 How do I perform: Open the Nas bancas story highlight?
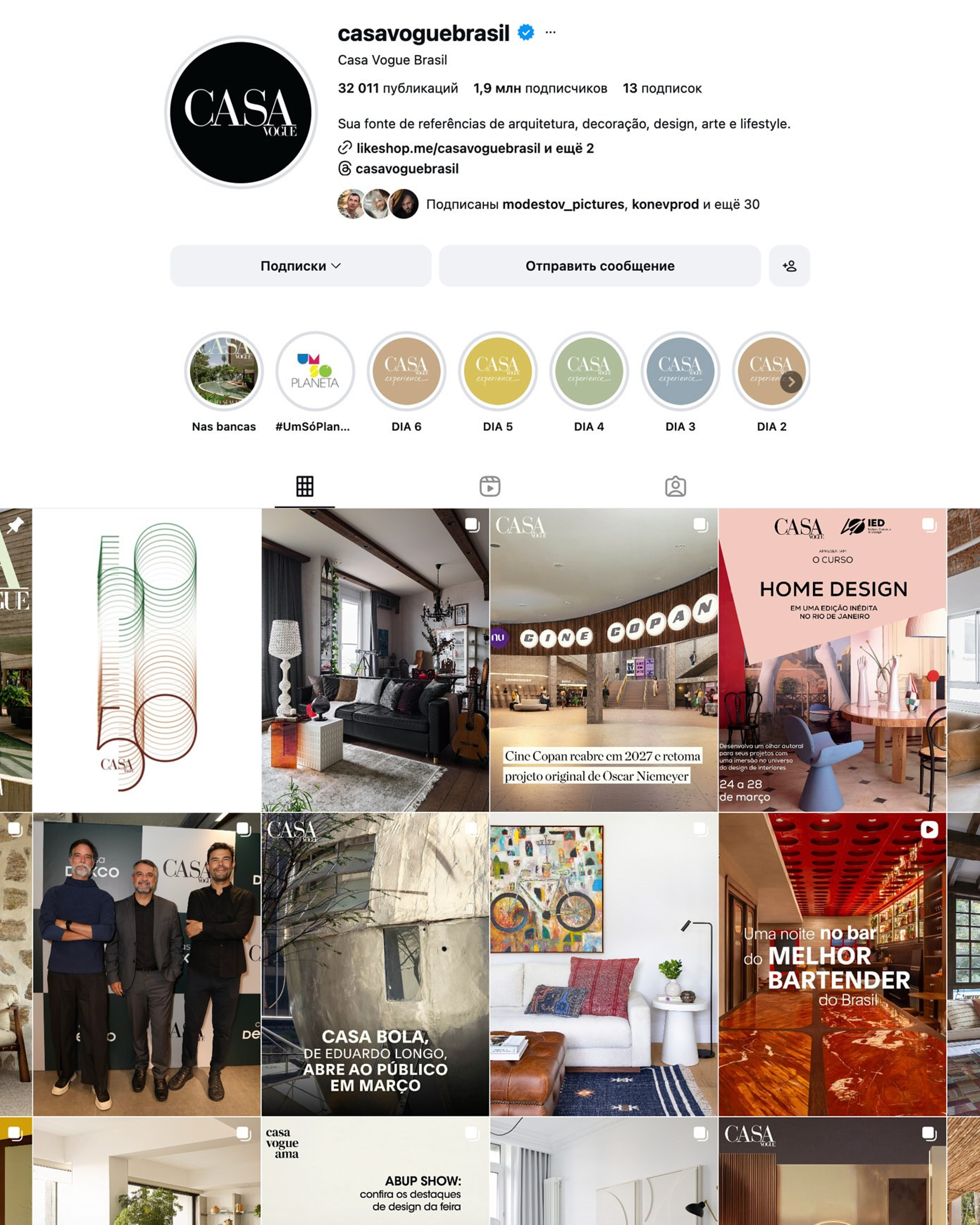click(224, 371)
